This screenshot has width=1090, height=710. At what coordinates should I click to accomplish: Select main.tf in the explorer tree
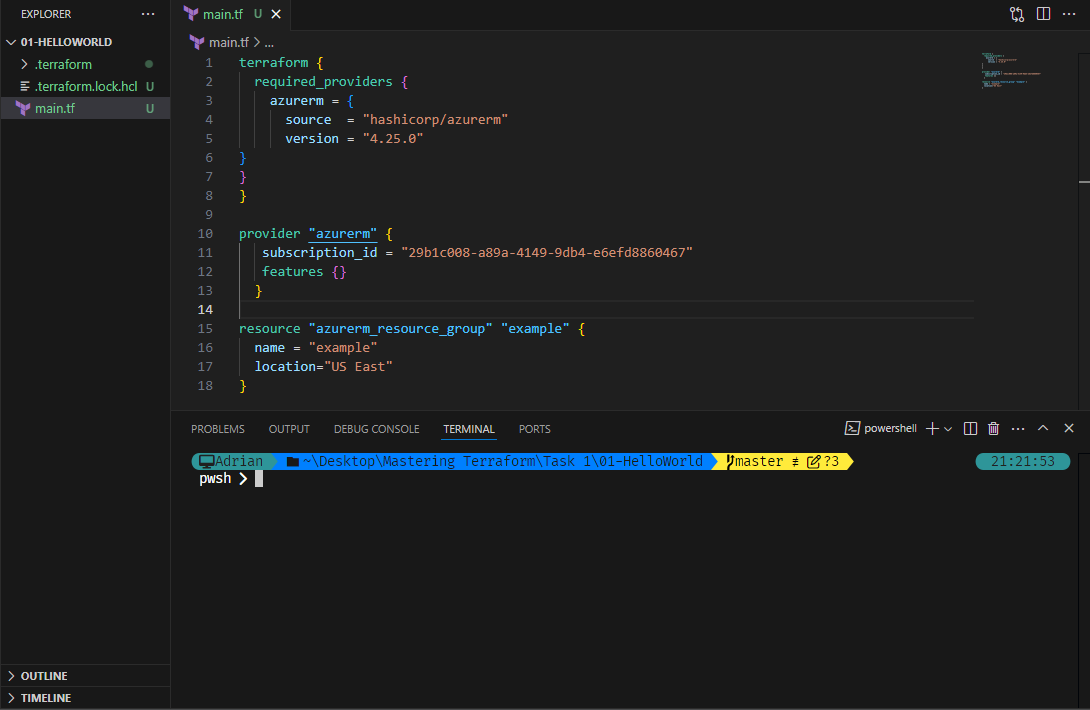55,108
